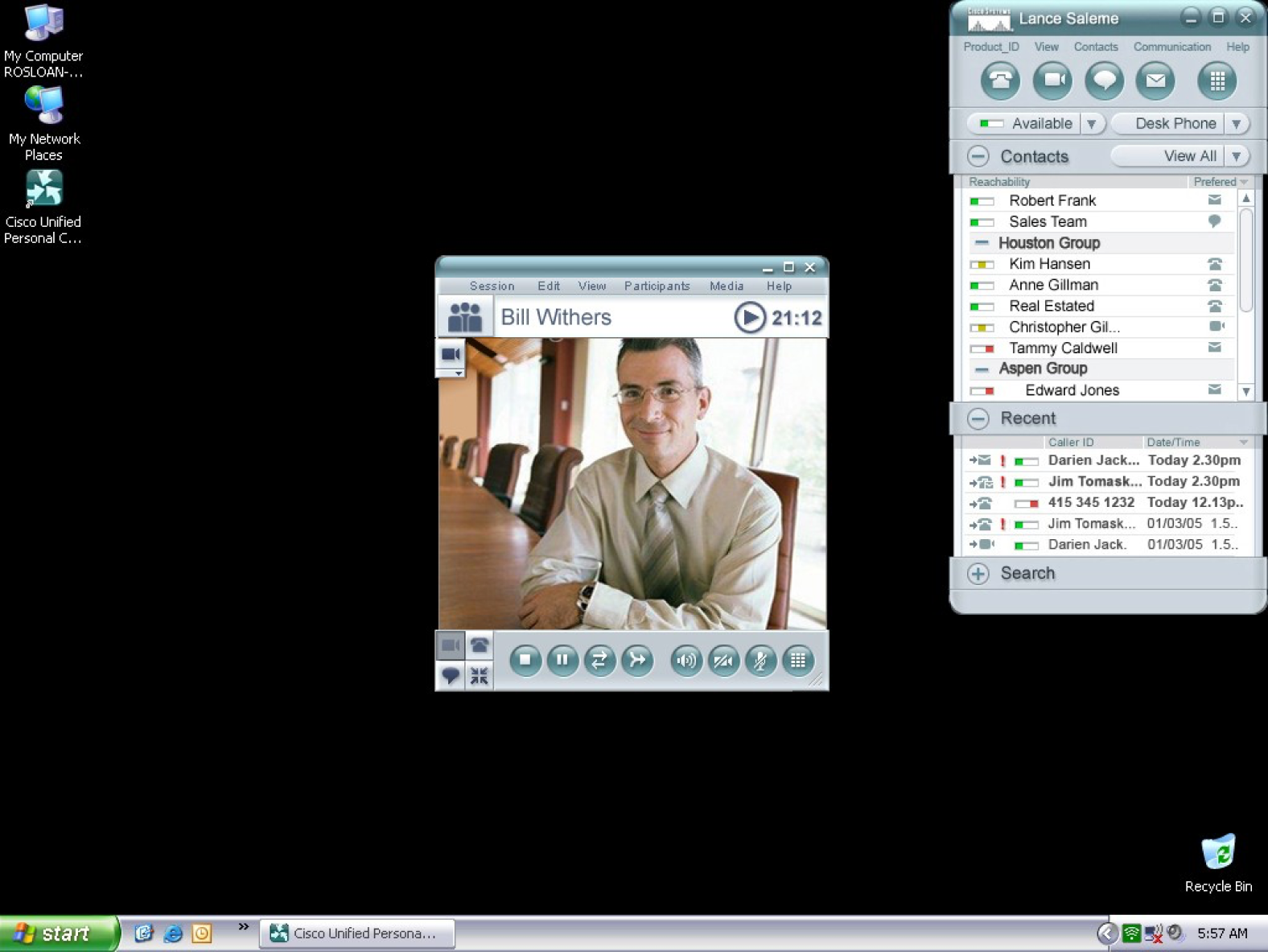Open the dial pad in the Lance Saleme window
The image size is (1268, 952).
(x=1217, y=80)
